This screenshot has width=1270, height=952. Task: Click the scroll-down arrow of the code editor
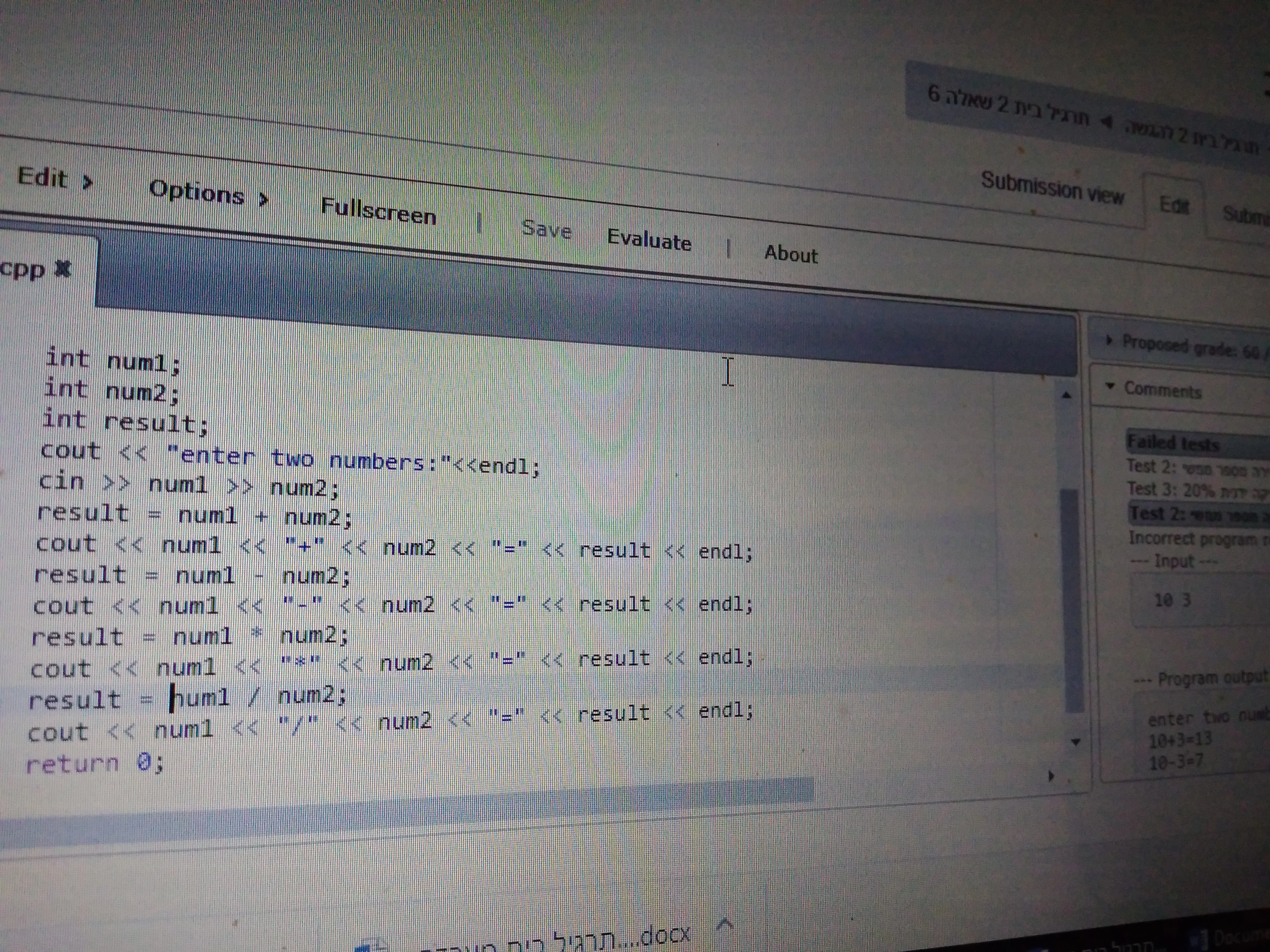pos(1075,742)
